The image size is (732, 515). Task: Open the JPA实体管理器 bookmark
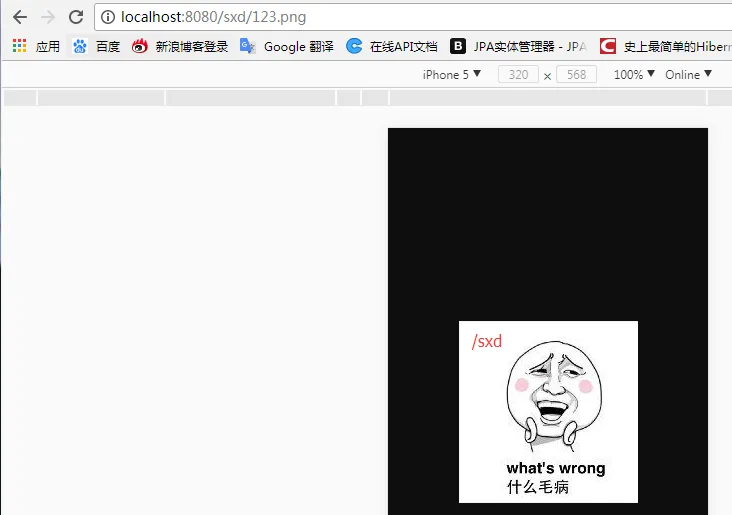530,46
